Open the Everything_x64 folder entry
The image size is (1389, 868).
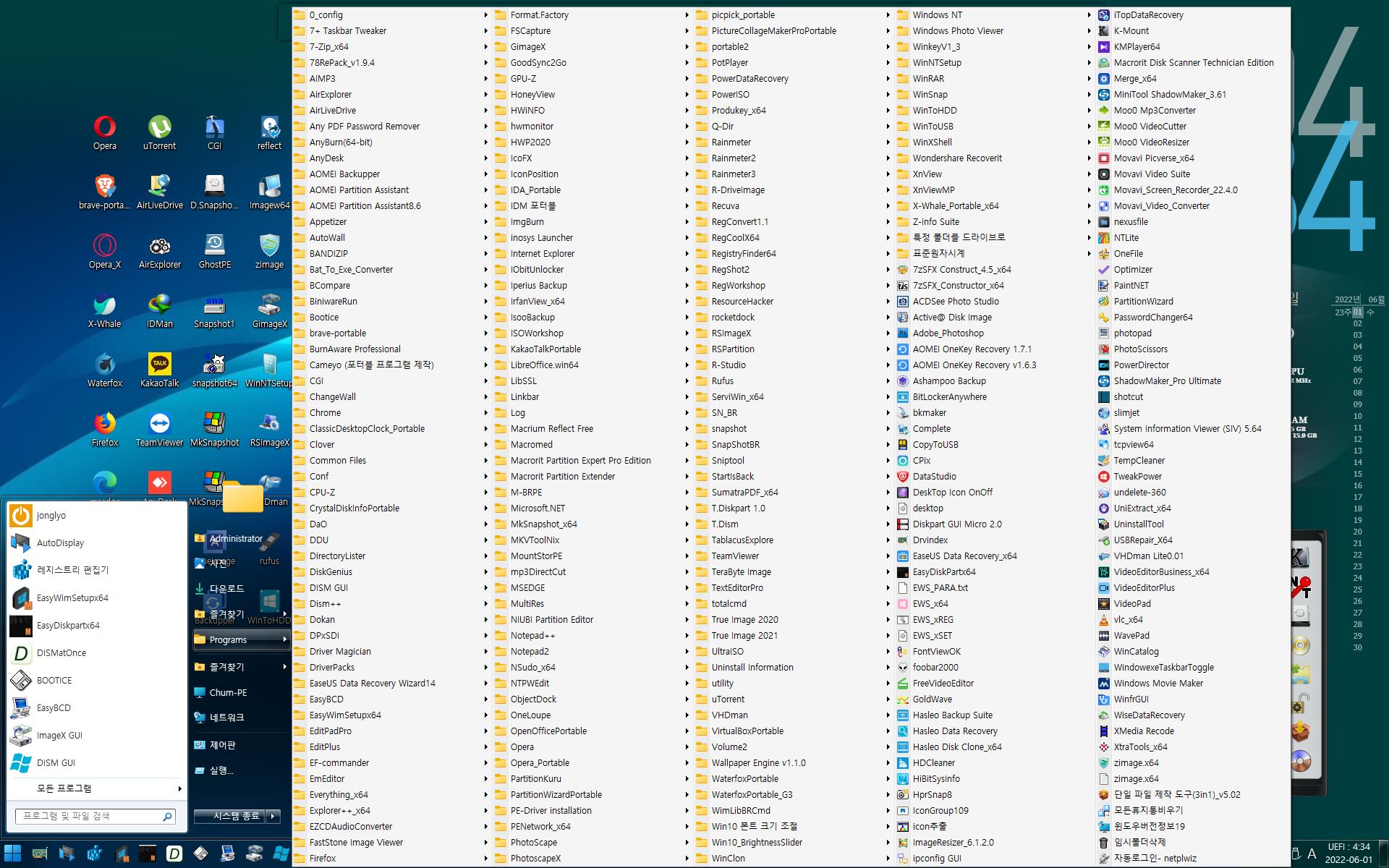391,794
